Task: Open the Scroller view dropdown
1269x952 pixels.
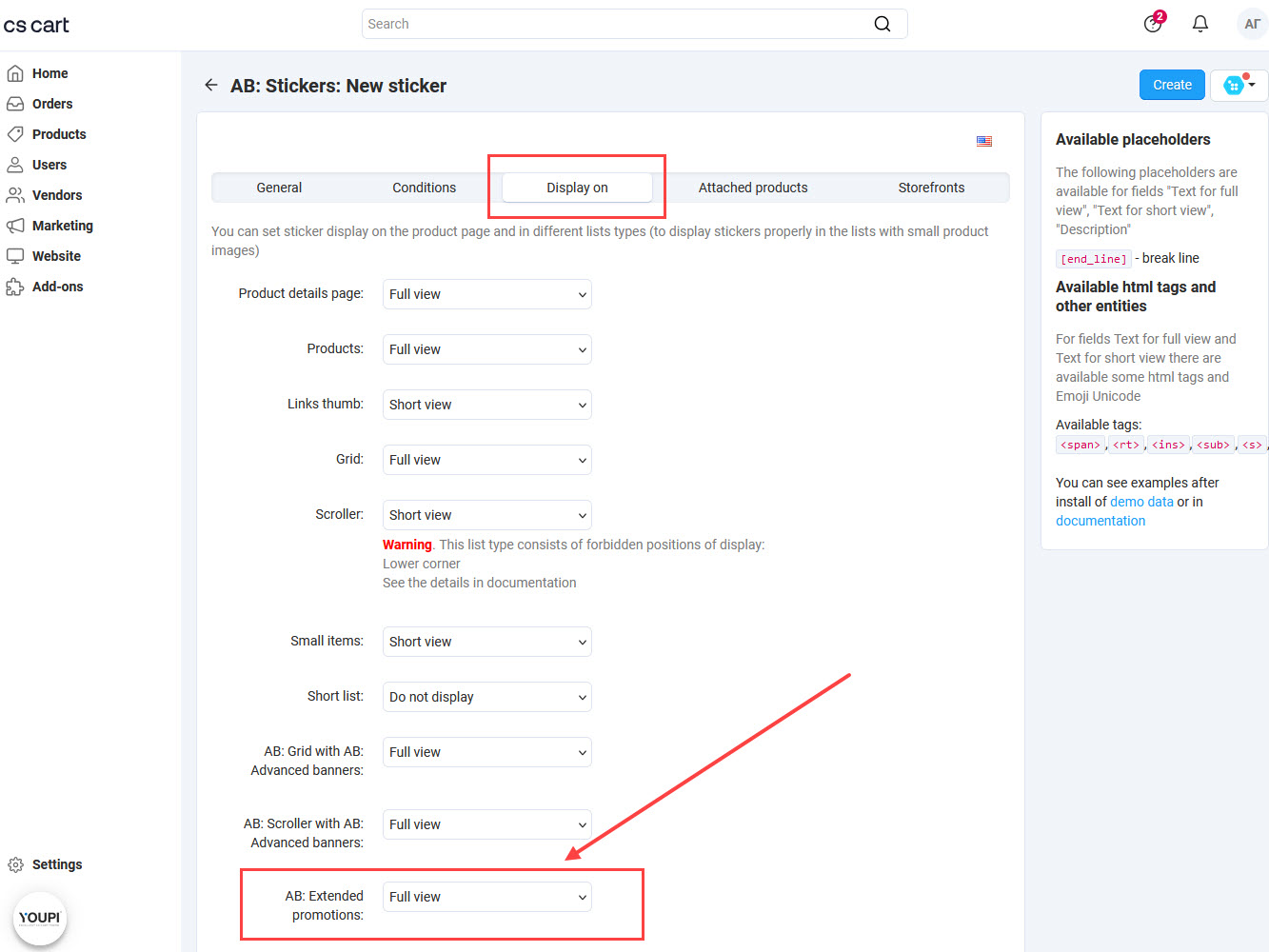Action: [x=486, y=515]
